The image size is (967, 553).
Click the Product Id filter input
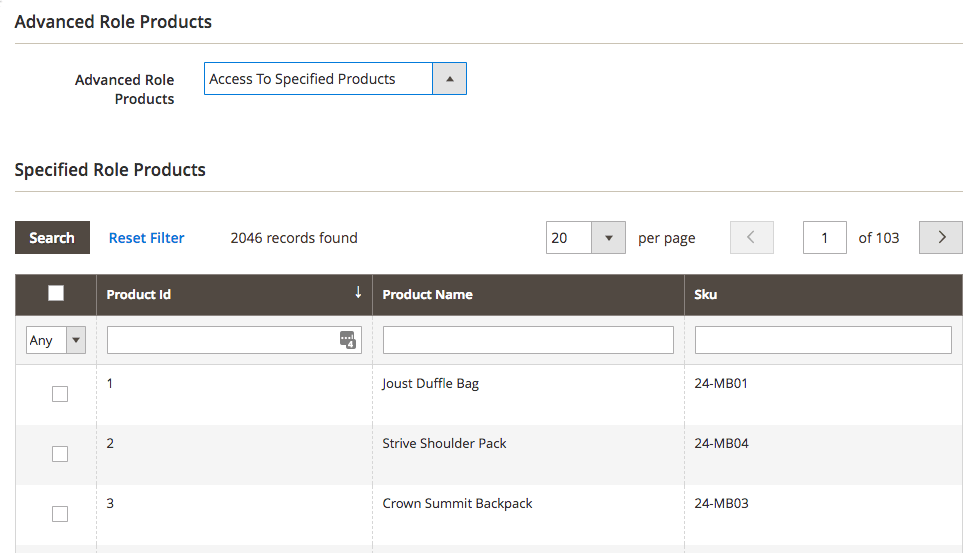222,340
